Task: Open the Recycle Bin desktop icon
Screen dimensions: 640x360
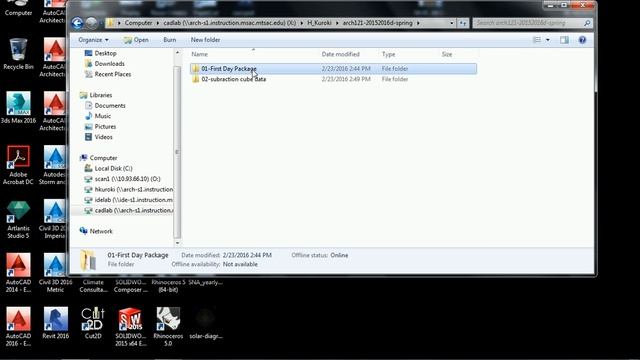Action: tap(18, 54)
